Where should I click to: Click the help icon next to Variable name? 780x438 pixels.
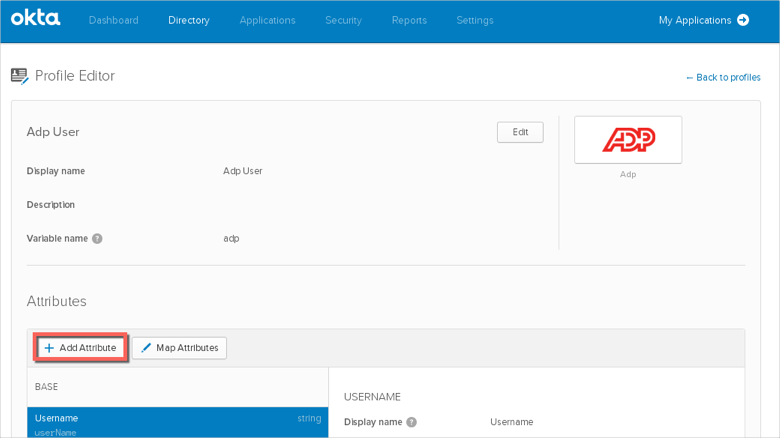[97, 239]
